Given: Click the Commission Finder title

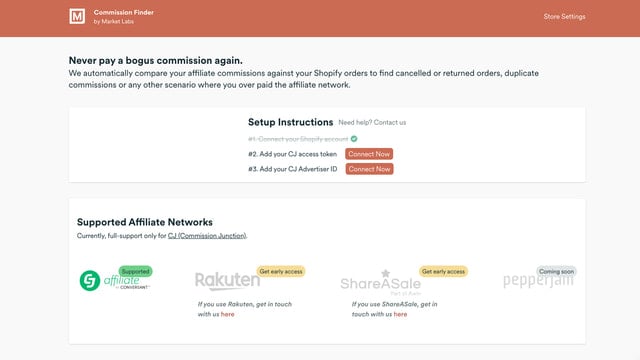Looking at the screenshot, I should click(124, 12).
